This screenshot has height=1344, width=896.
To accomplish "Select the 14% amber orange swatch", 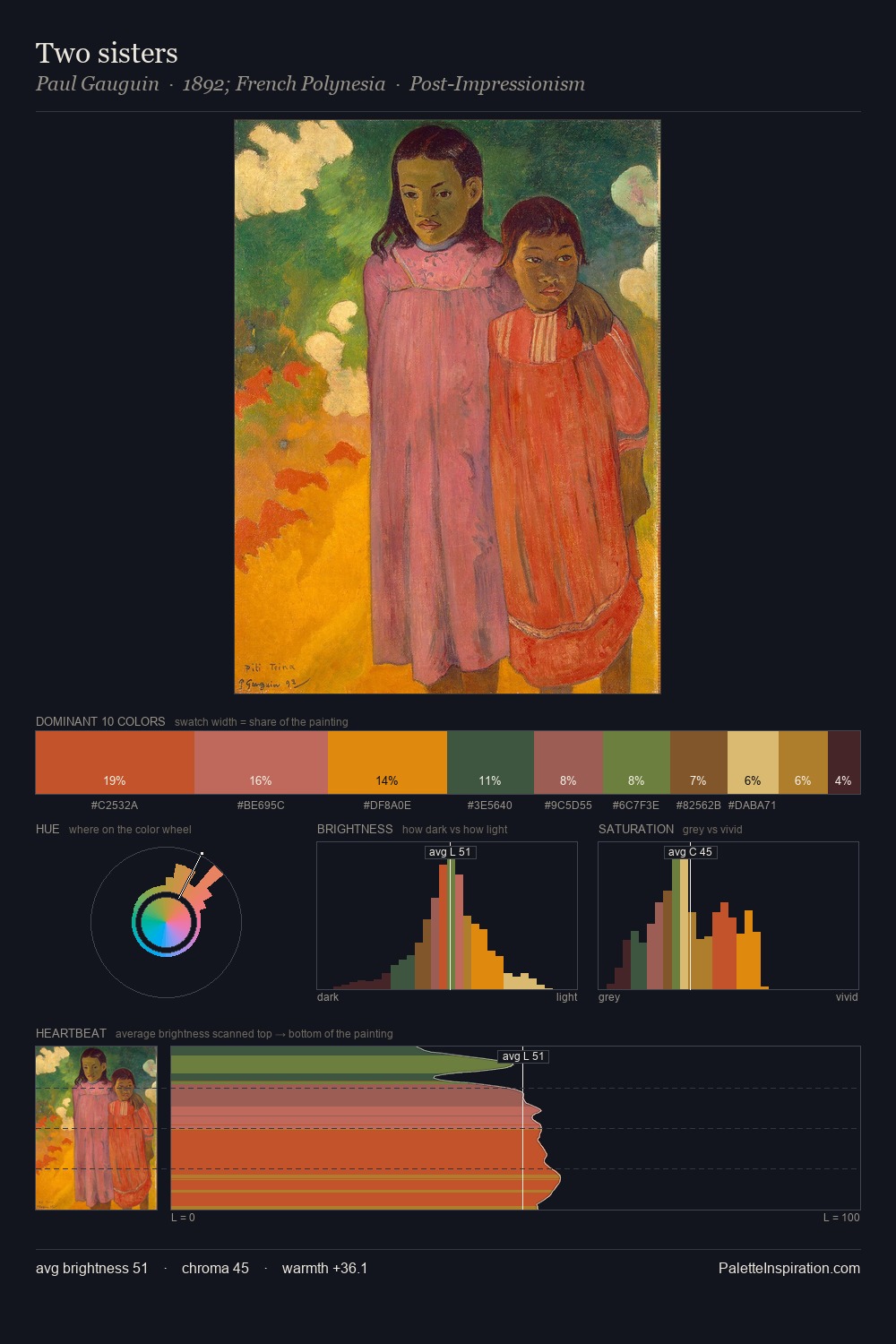I will pos(387,762).
